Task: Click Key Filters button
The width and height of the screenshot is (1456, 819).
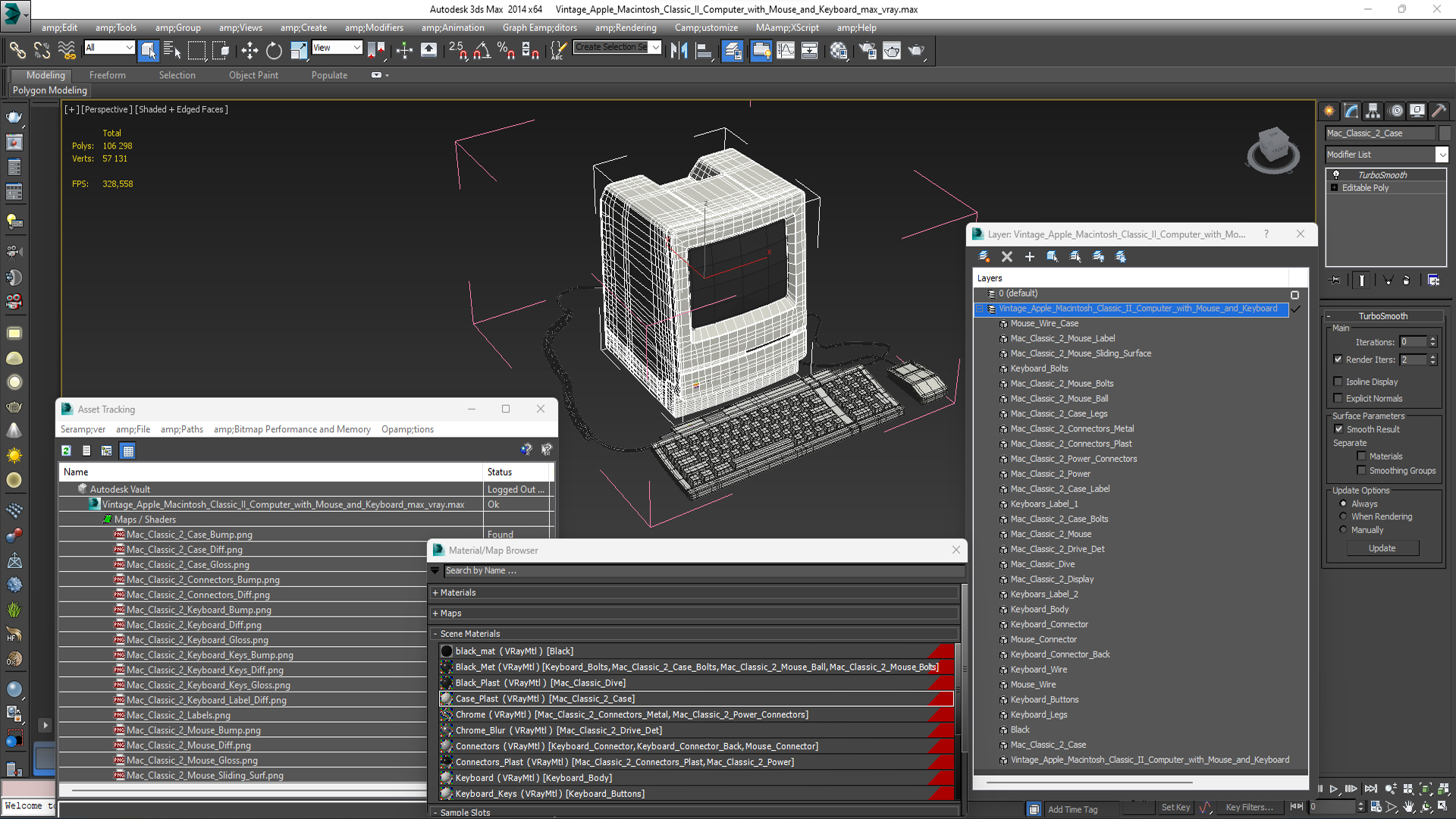Action: [x=1249, y=808]
